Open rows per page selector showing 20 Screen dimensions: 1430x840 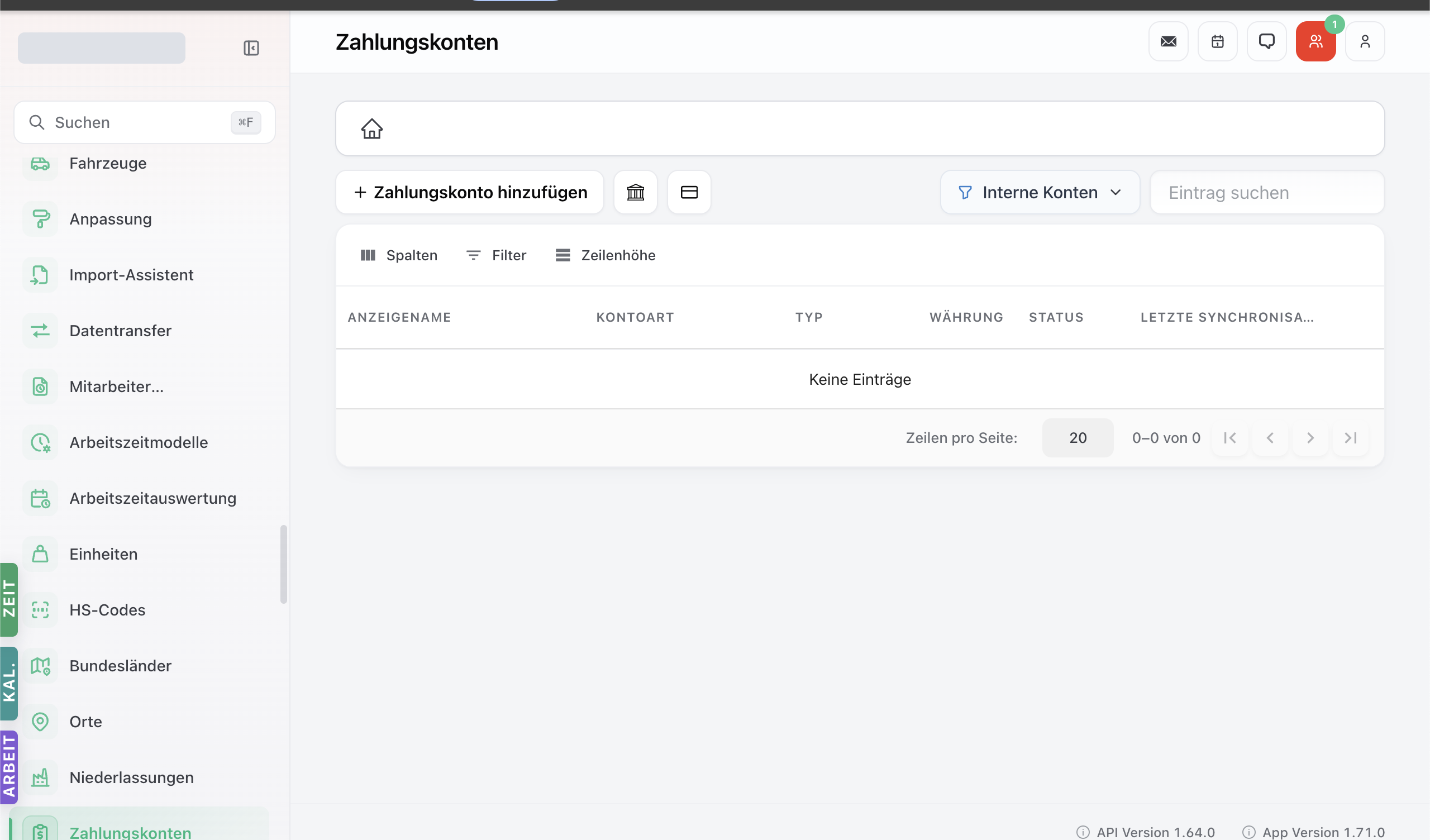(x=1078, y=438)
